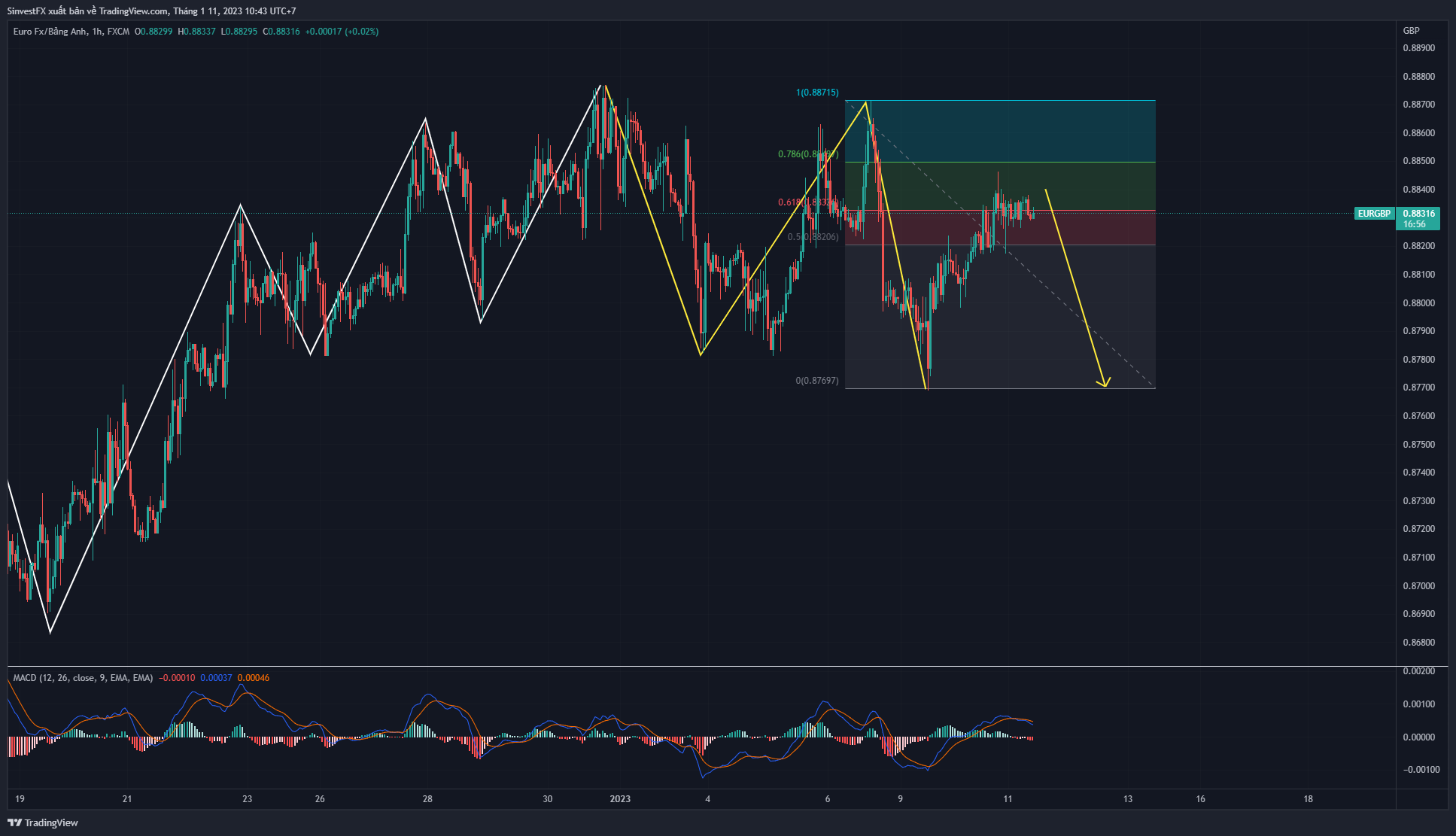The image size is (1456, 836).
Task: Click the SinvestFX TradingView.com publish header
Action: tap(151, 11)
